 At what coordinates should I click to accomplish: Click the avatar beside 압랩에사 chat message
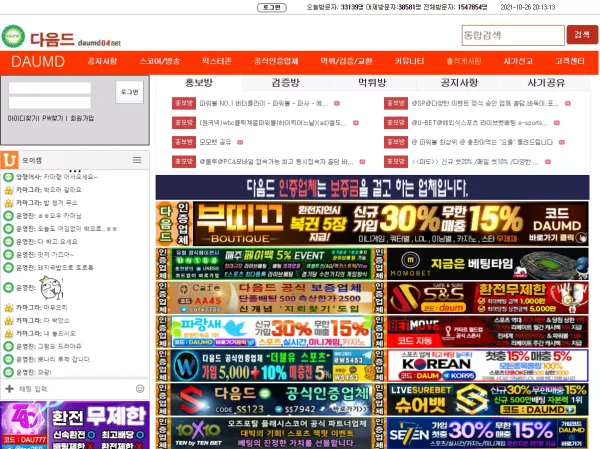pos(8,177)
